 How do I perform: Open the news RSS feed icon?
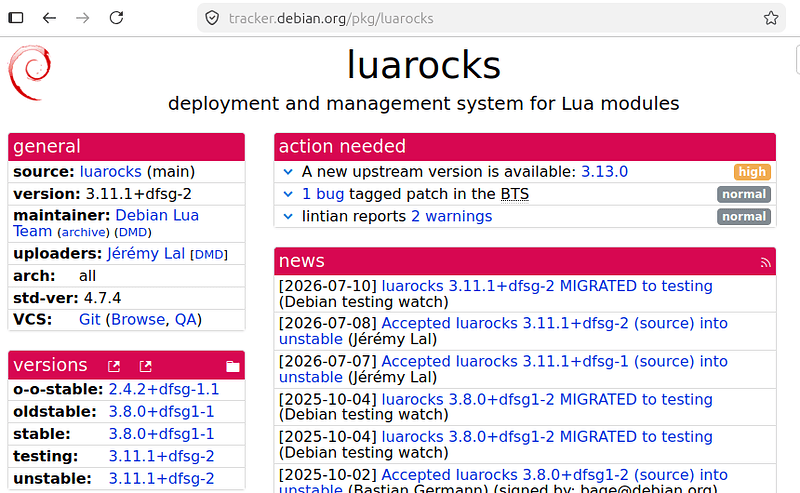tap(765, 262)
